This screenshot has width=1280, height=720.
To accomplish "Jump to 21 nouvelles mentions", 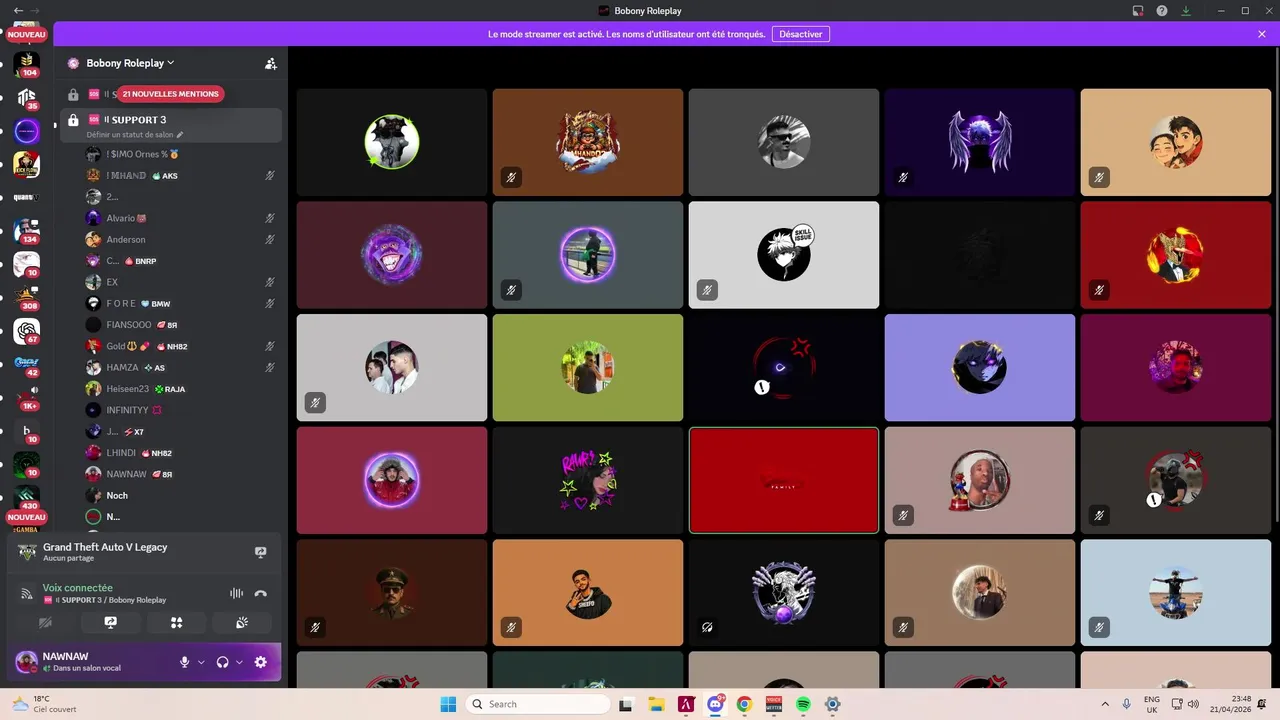I will point(170,94).
